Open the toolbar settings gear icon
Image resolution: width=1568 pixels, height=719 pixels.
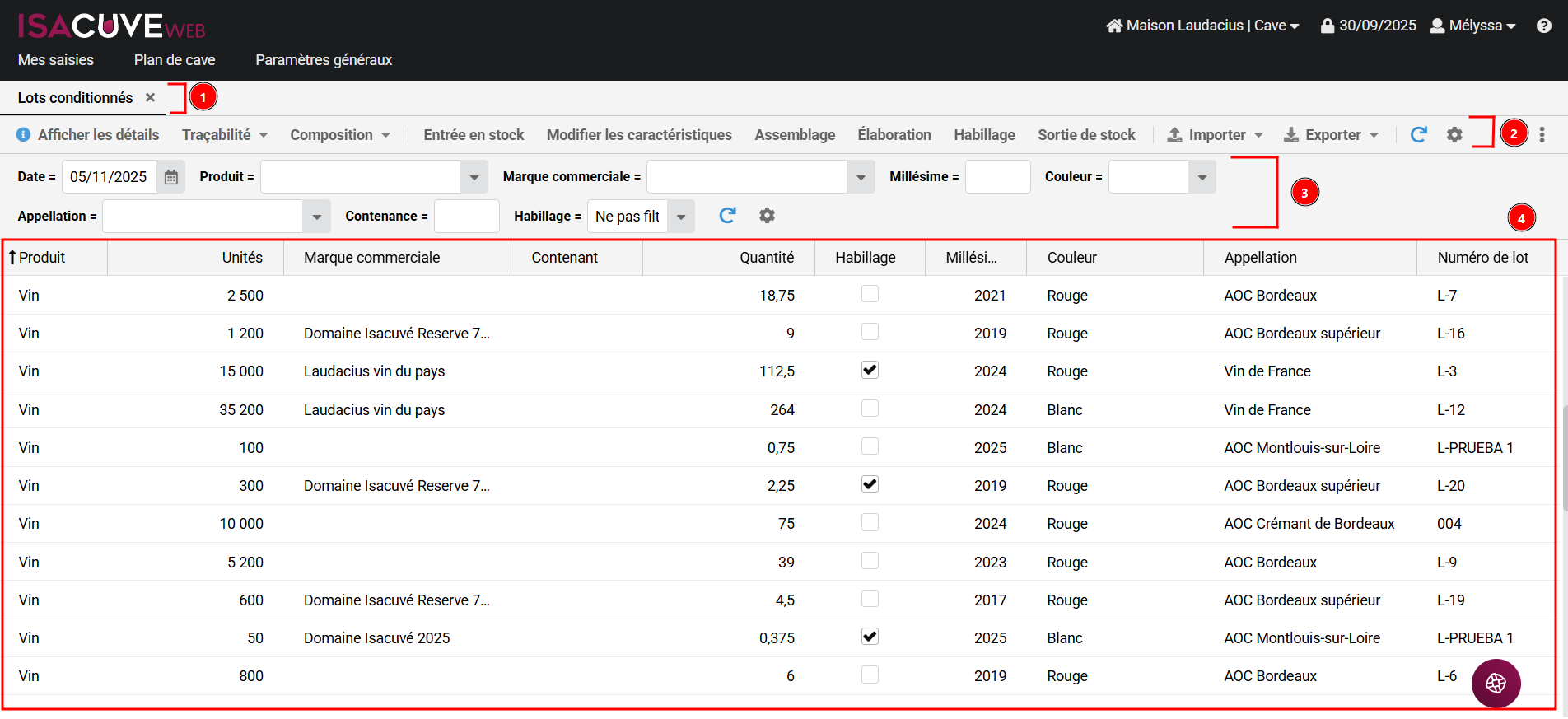tap(1454, 135)
